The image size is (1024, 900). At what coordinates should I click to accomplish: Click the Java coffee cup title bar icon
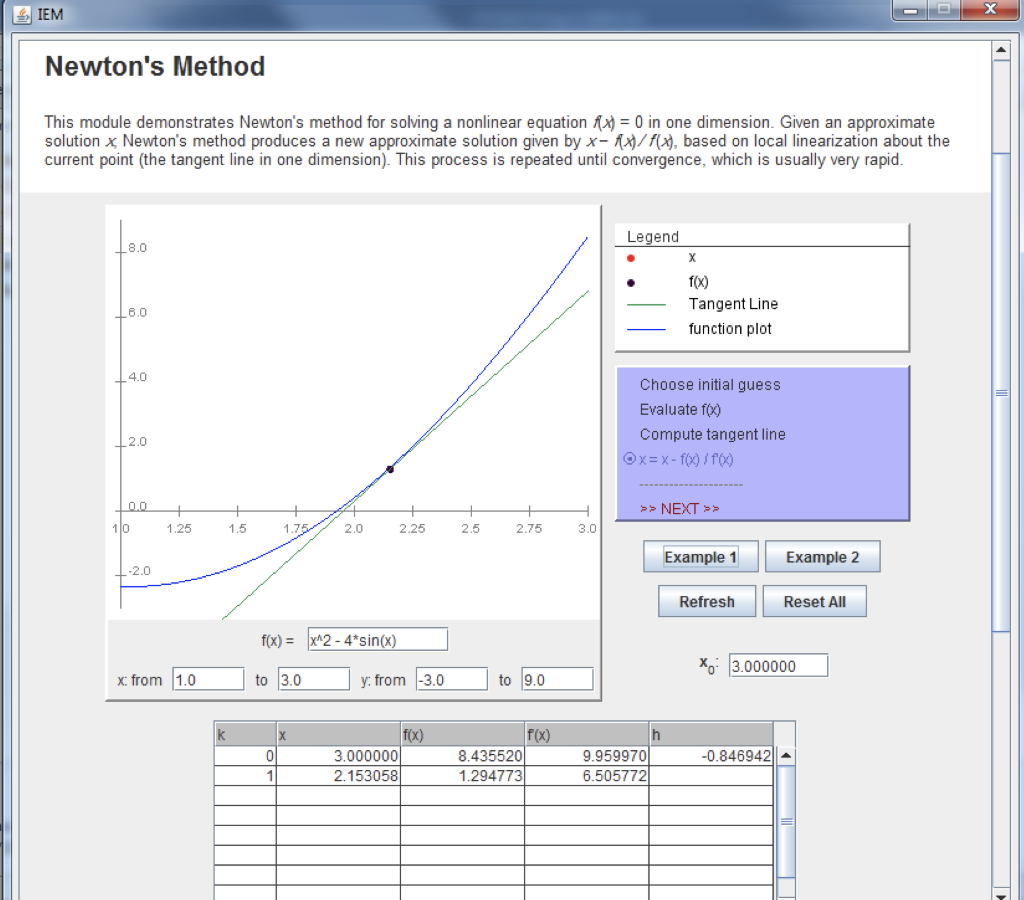(x=23, y=14)
